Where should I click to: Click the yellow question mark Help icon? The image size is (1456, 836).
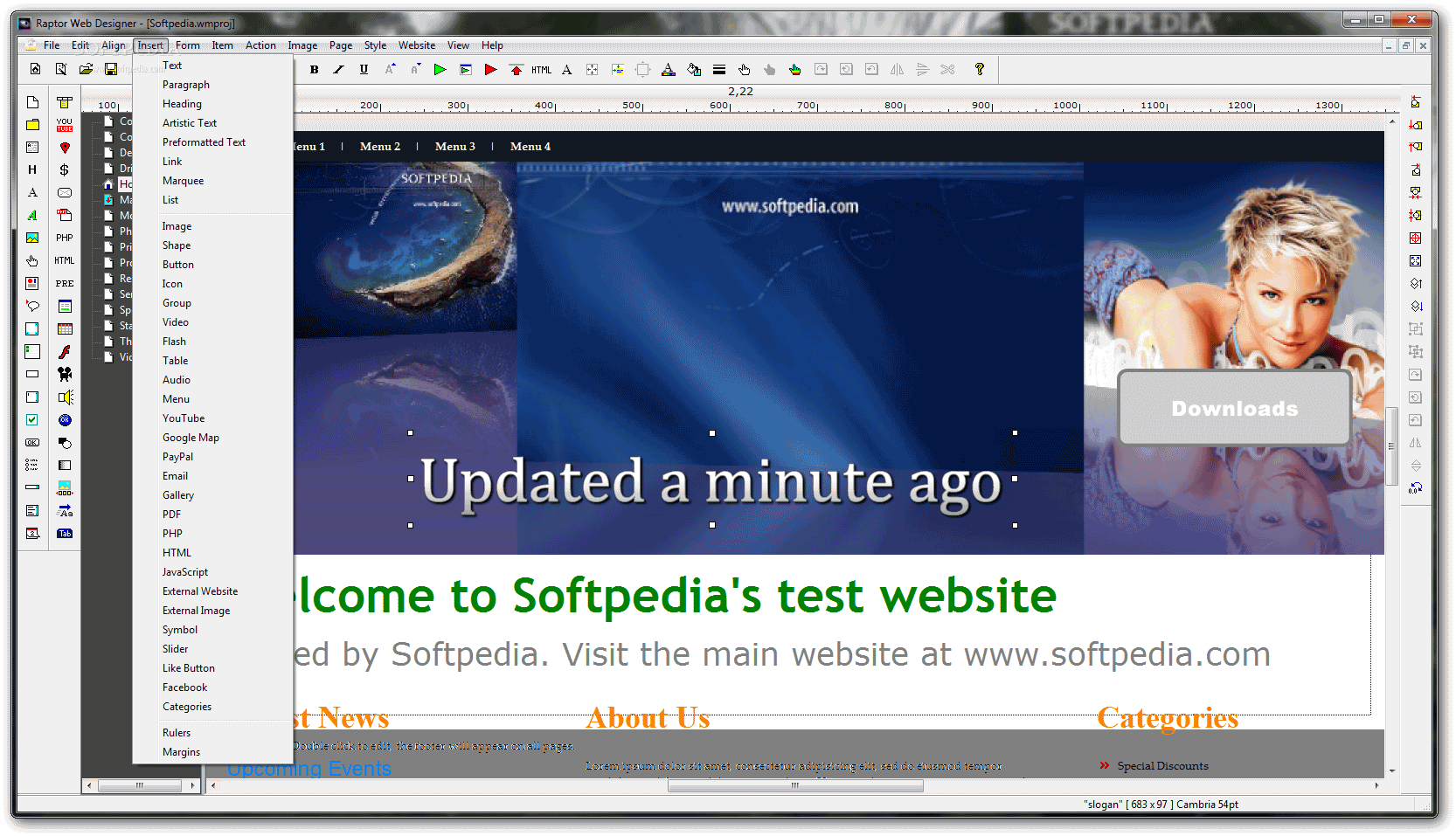(x=980, y=69)
